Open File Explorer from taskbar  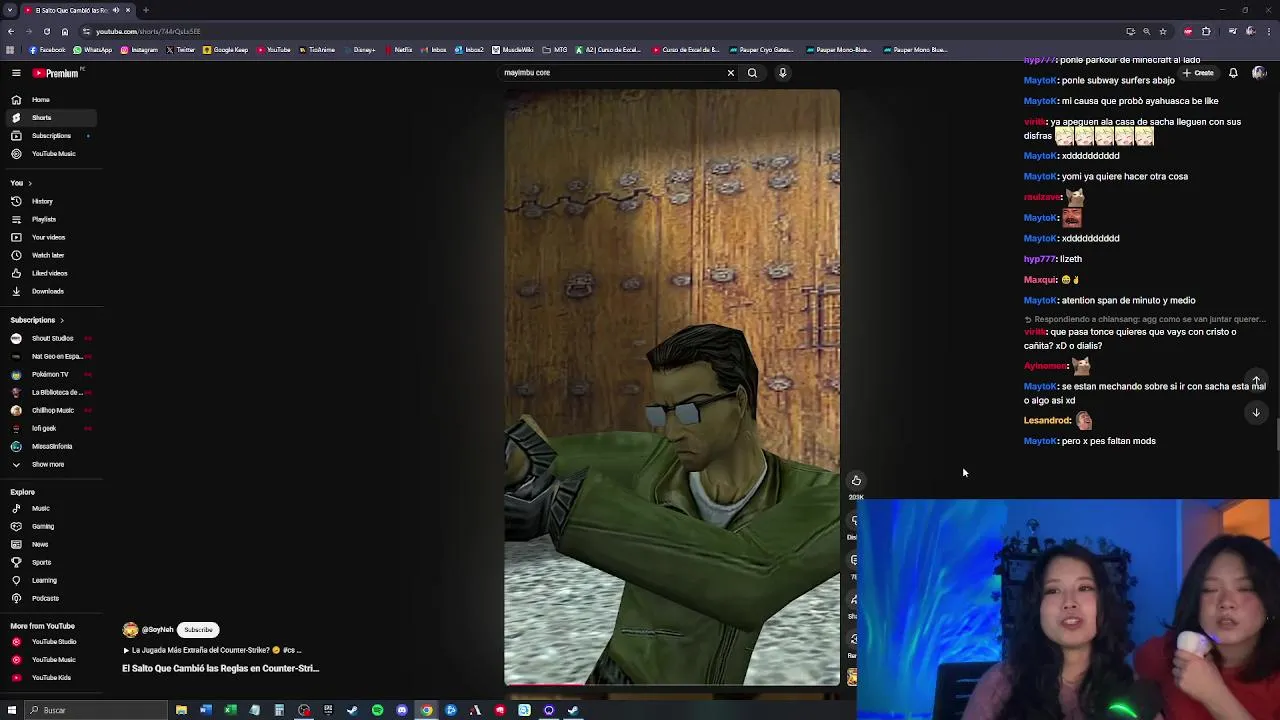click(181, 710)
